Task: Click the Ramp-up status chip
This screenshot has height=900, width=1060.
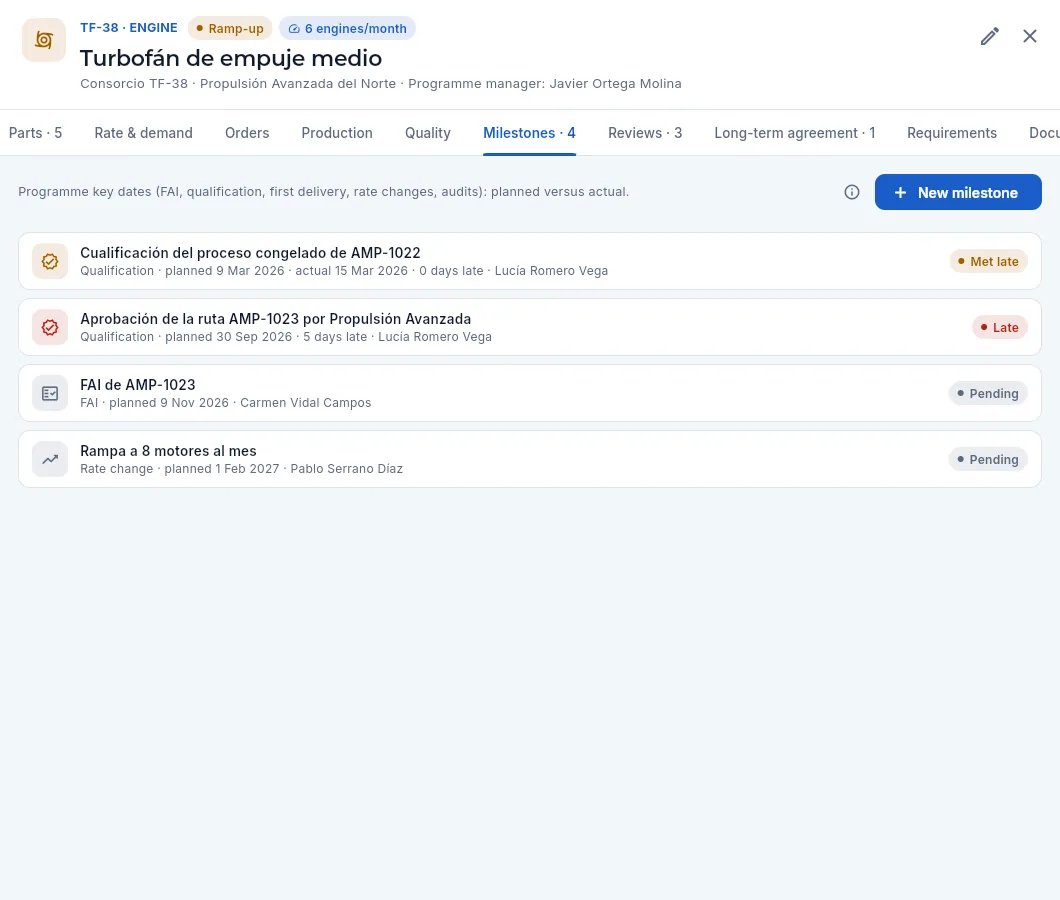Action: click(230, 28)
